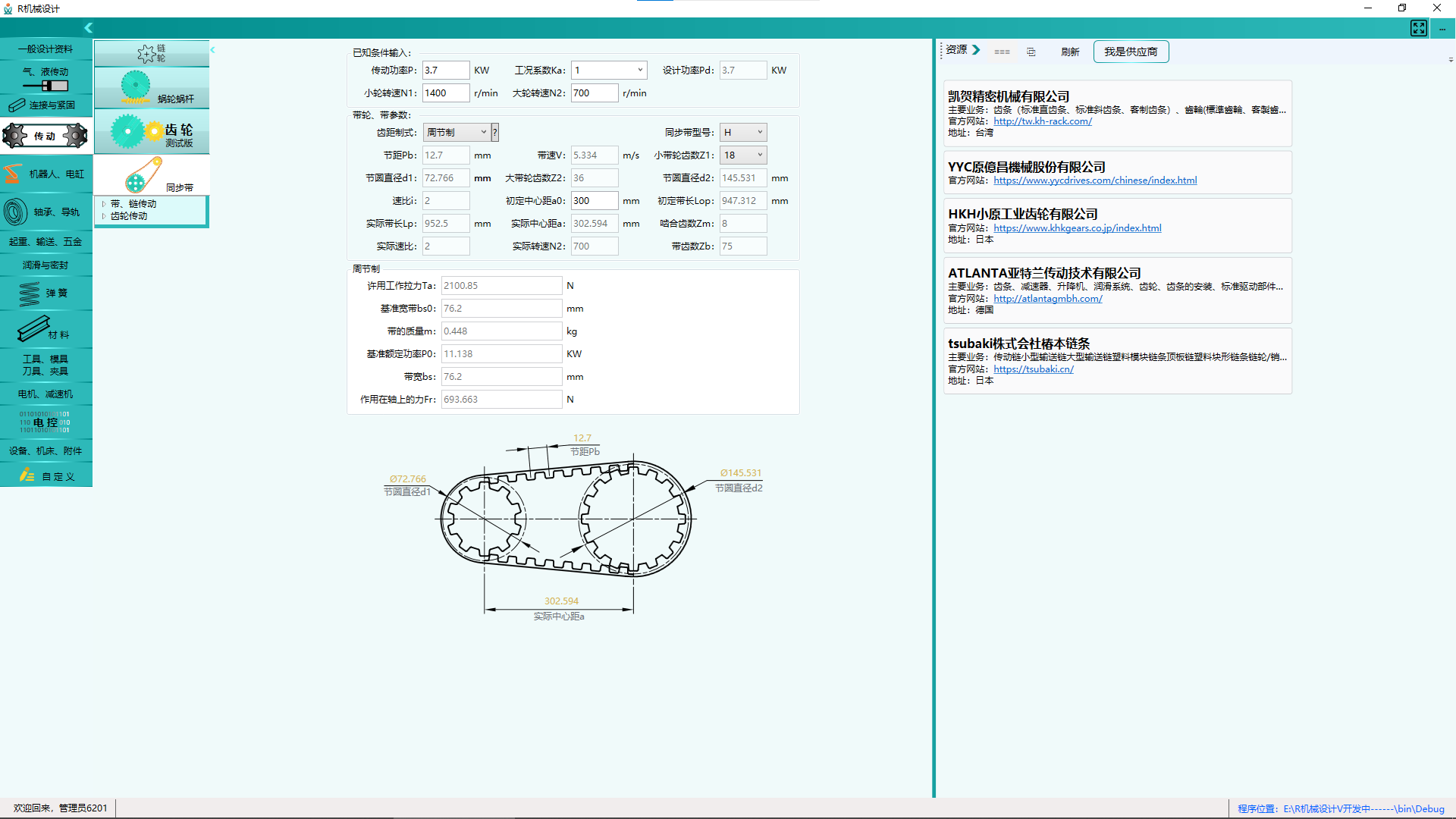
Task: Select 一般设计资料 in the sidebar
Action: 46,49
